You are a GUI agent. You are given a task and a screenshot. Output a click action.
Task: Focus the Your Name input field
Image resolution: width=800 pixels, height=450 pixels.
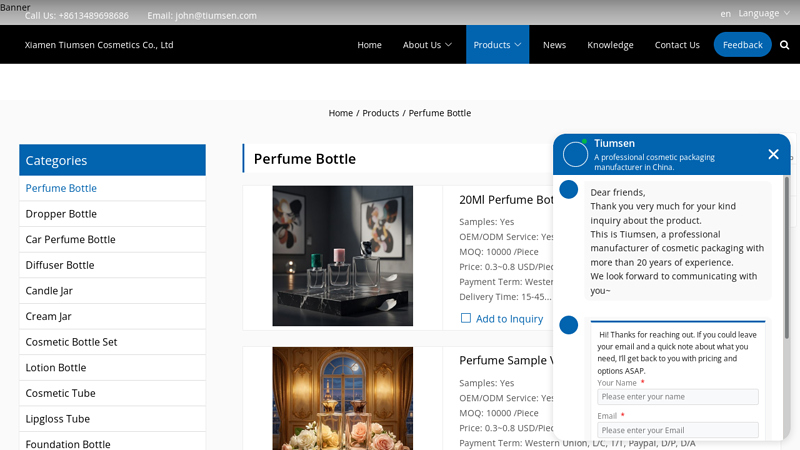678,397
